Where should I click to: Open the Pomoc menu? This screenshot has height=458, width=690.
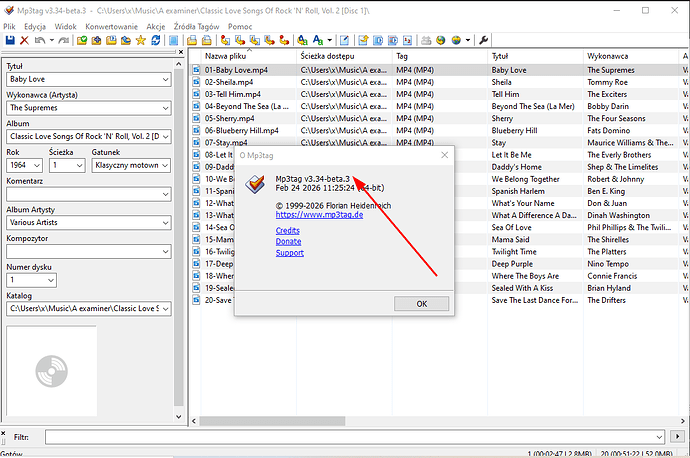[240, 26]
